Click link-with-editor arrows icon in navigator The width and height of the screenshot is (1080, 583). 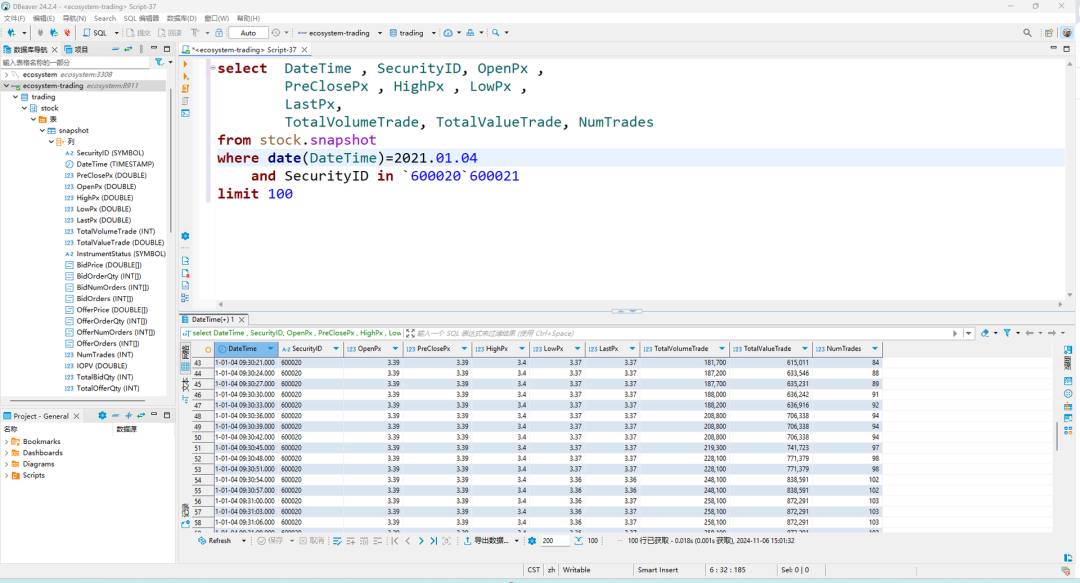(128, 49)
